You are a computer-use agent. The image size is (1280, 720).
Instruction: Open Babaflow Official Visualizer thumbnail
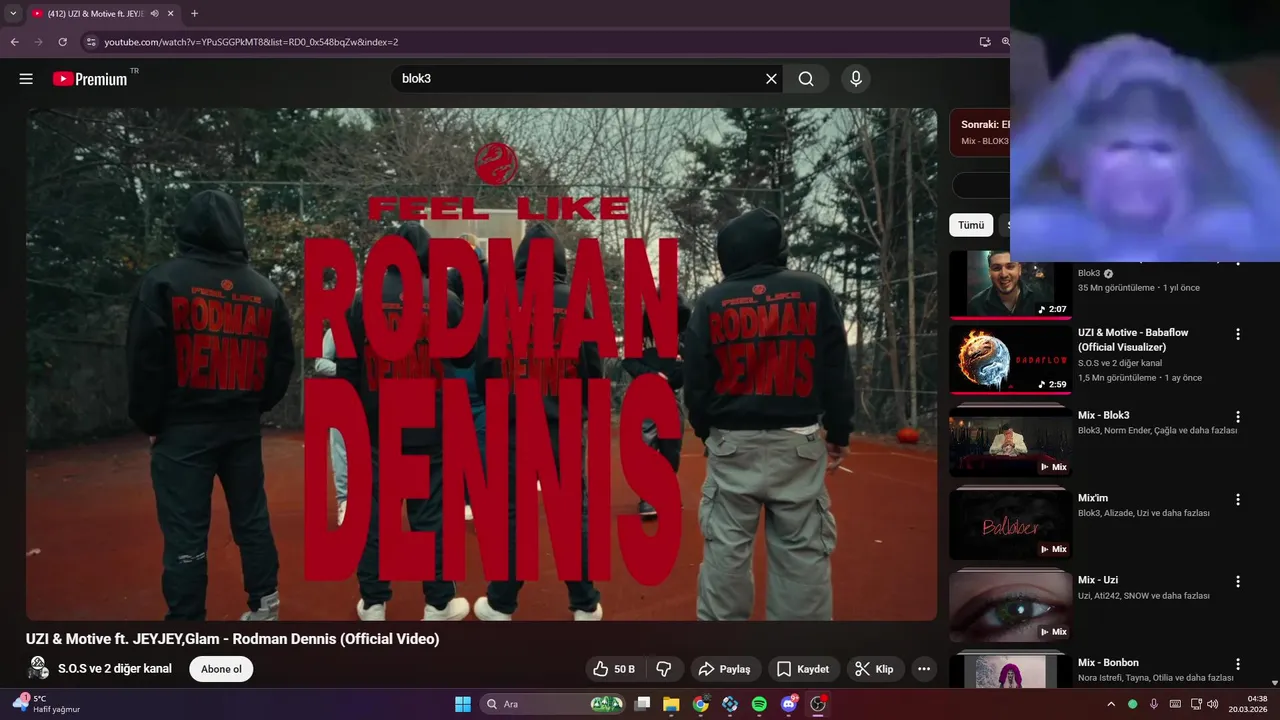click(1010, 359)
